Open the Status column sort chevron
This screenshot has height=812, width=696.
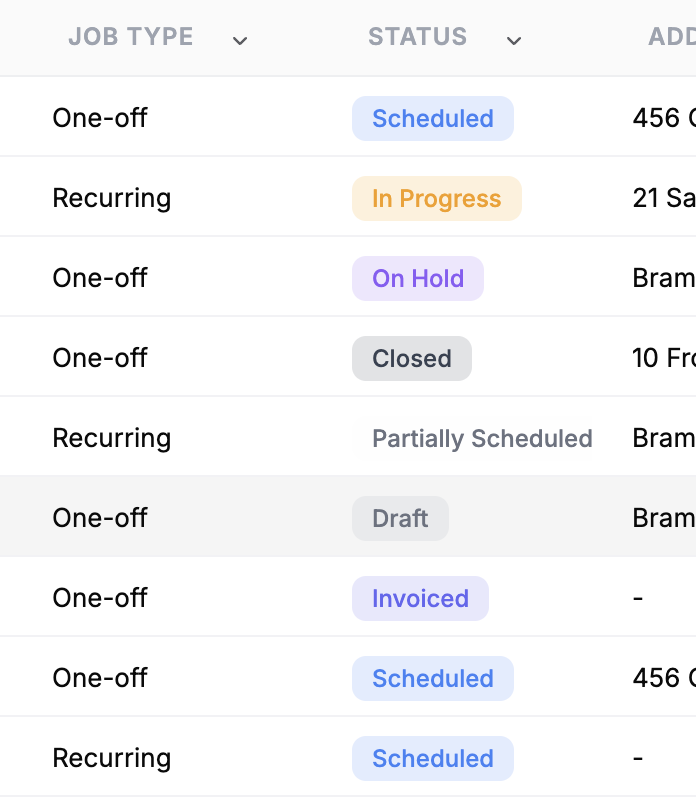click(514, 40)
